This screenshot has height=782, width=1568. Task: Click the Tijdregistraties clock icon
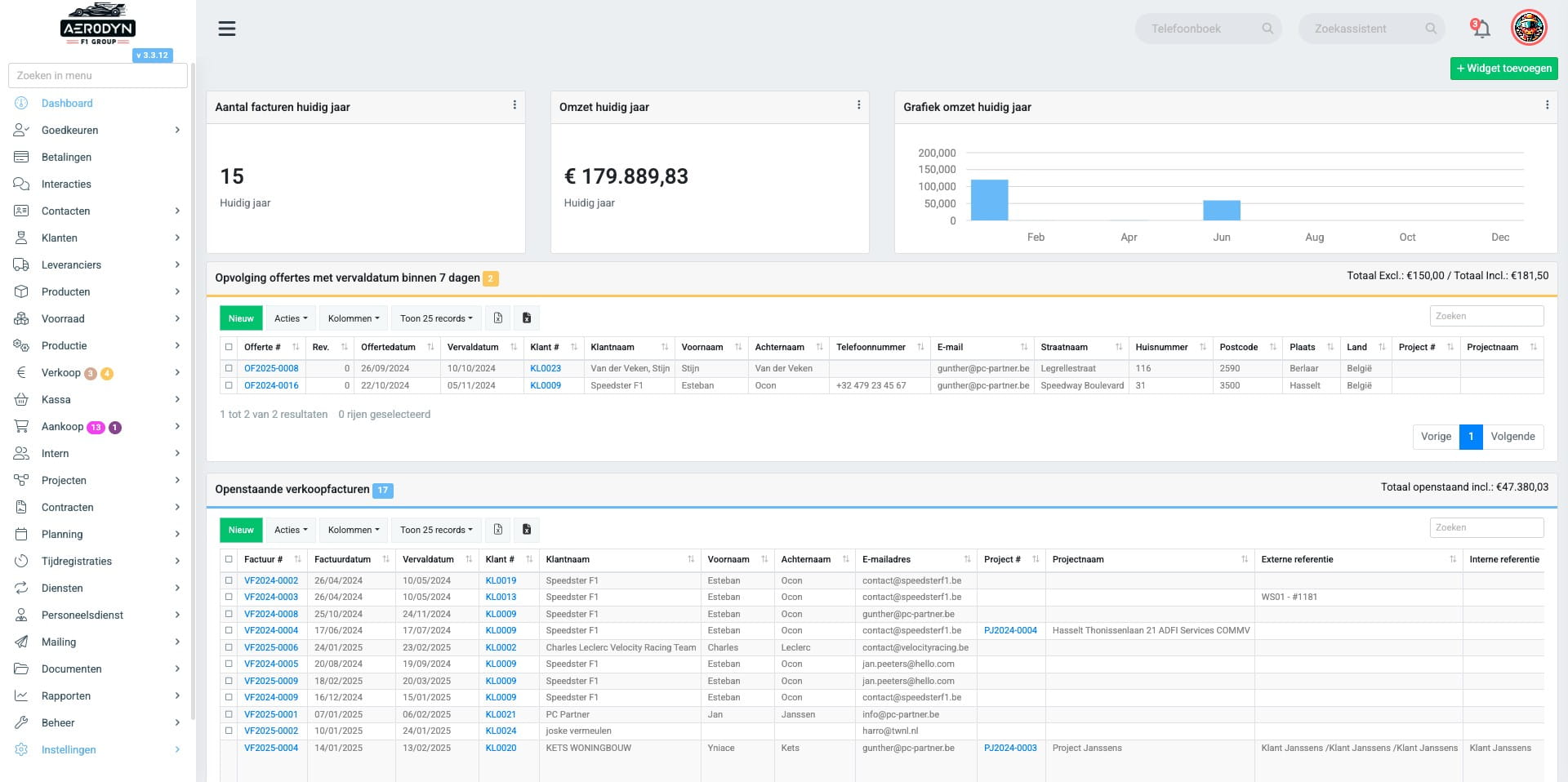21,561
